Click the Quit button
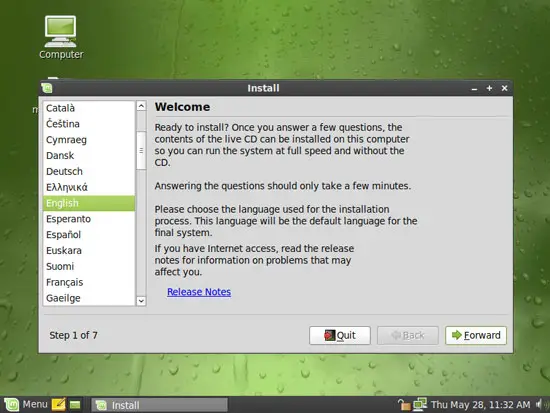 coord(340,335)
